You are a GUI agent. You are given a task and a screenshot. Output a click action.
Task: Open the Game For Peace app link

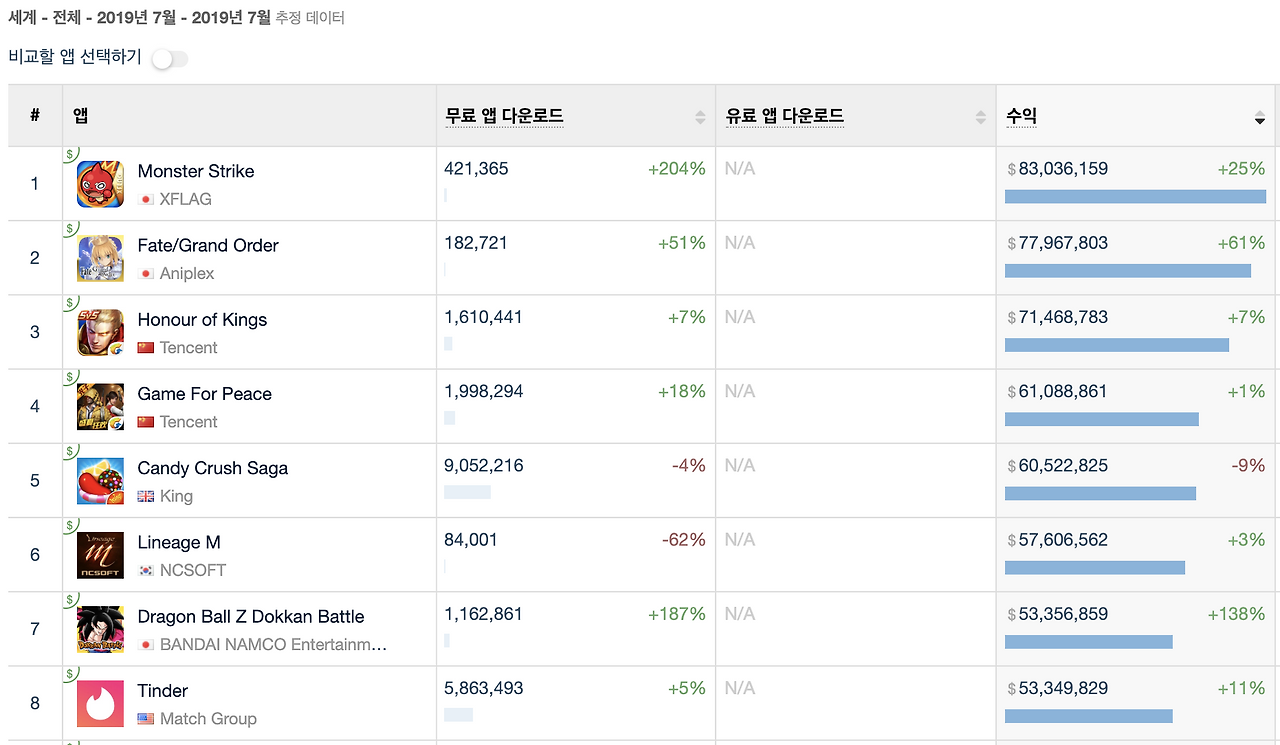(x=205, y=394)
